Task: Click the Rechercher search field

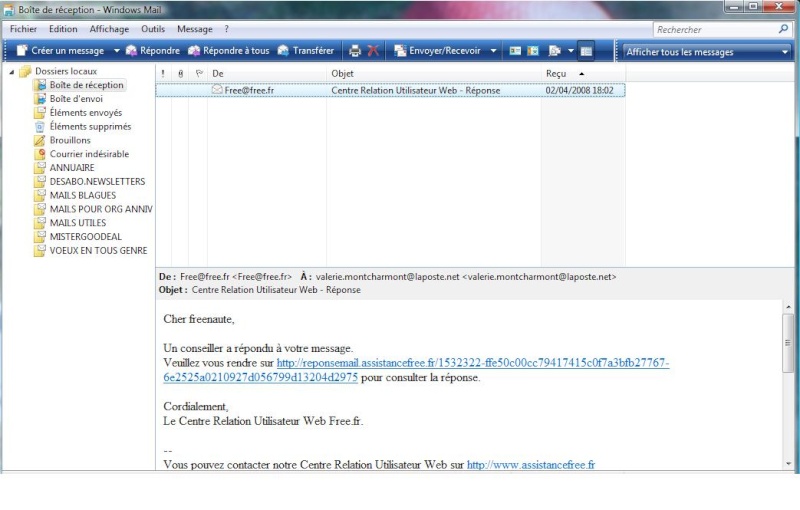Action: [715, 30]
